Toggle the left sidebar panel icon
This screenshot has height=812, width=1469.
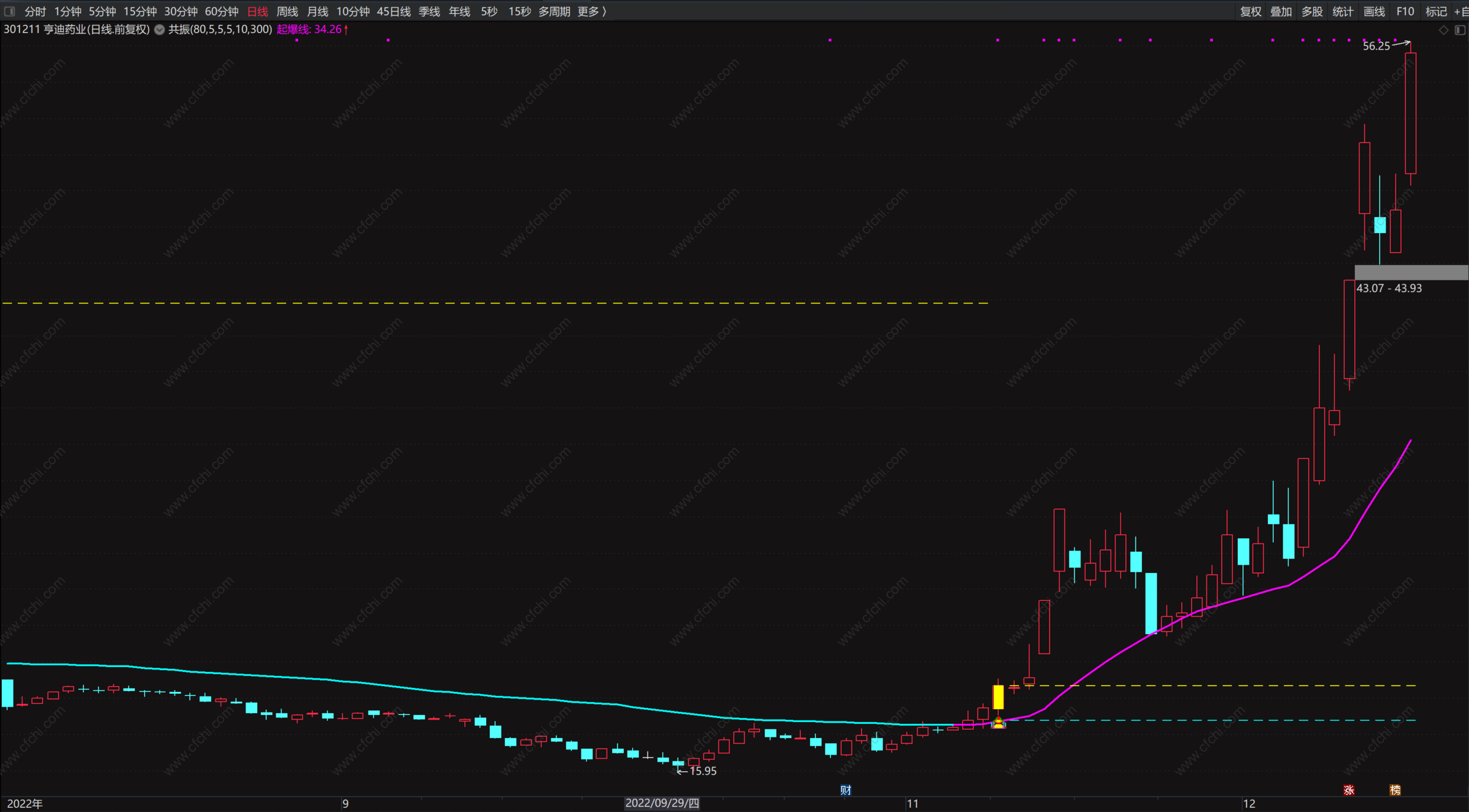tap(9, 11)
